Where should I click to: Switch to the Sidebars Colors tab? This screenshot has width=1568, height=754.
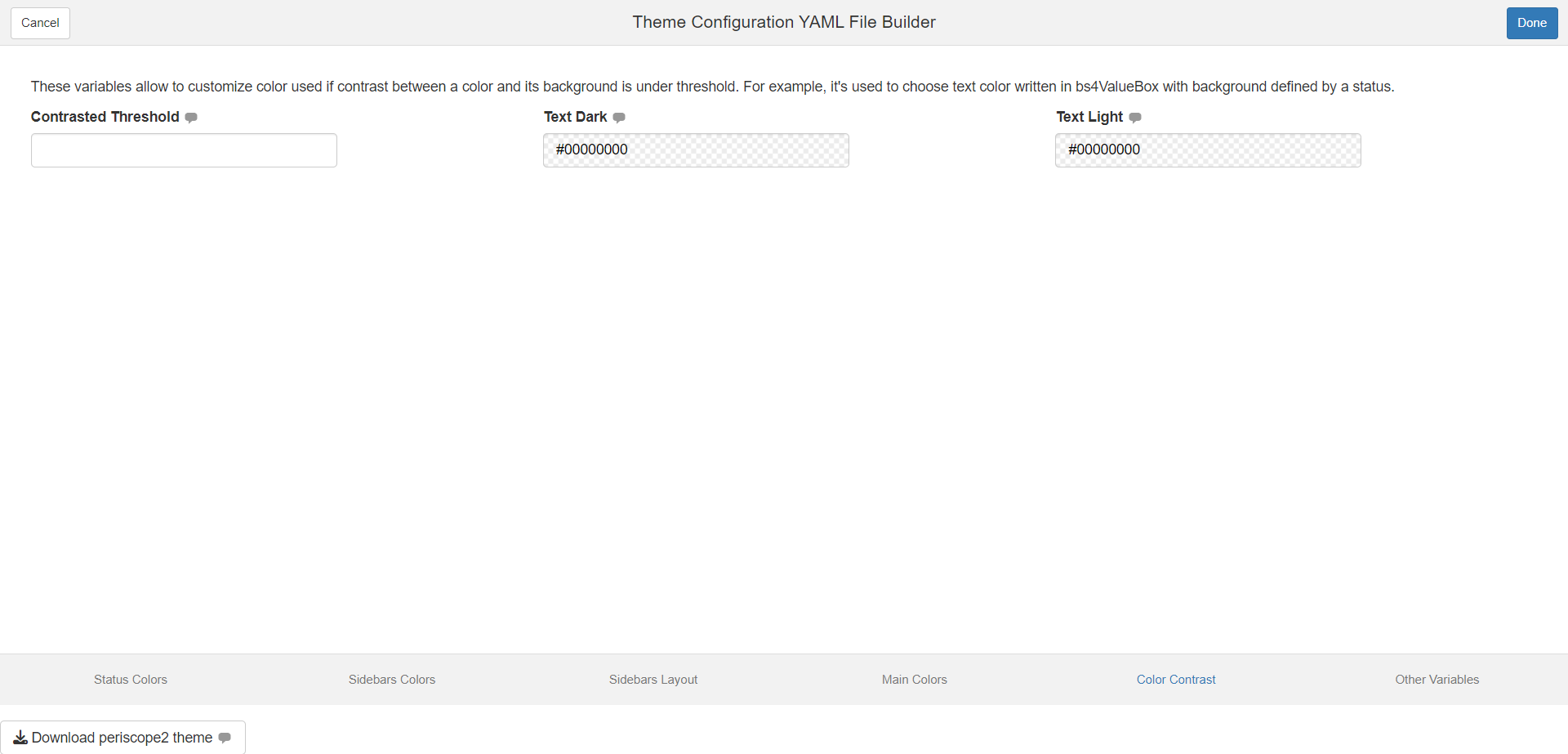[x=392, y=680]
